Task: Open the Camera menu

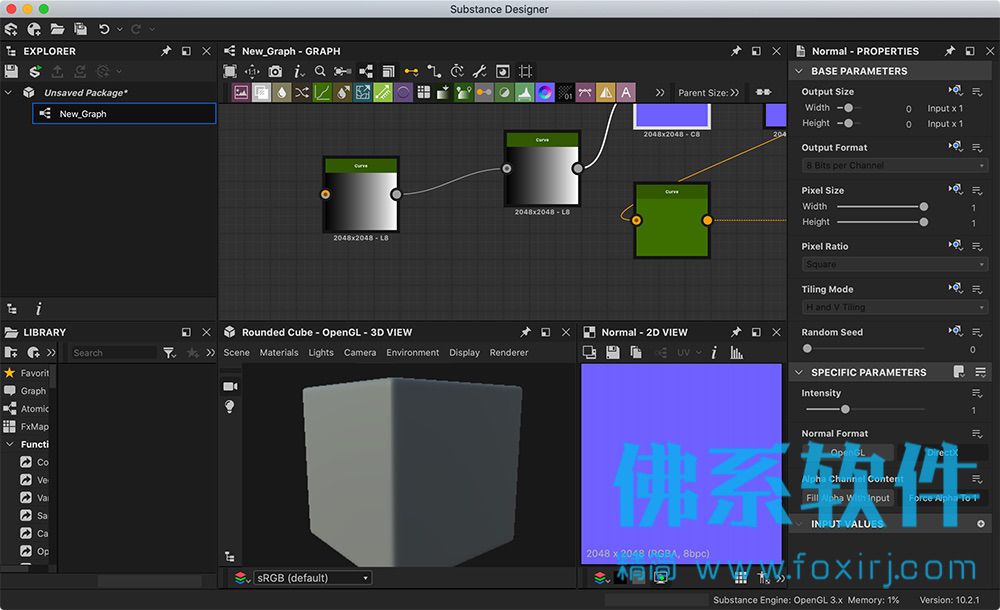Action: 360,352
